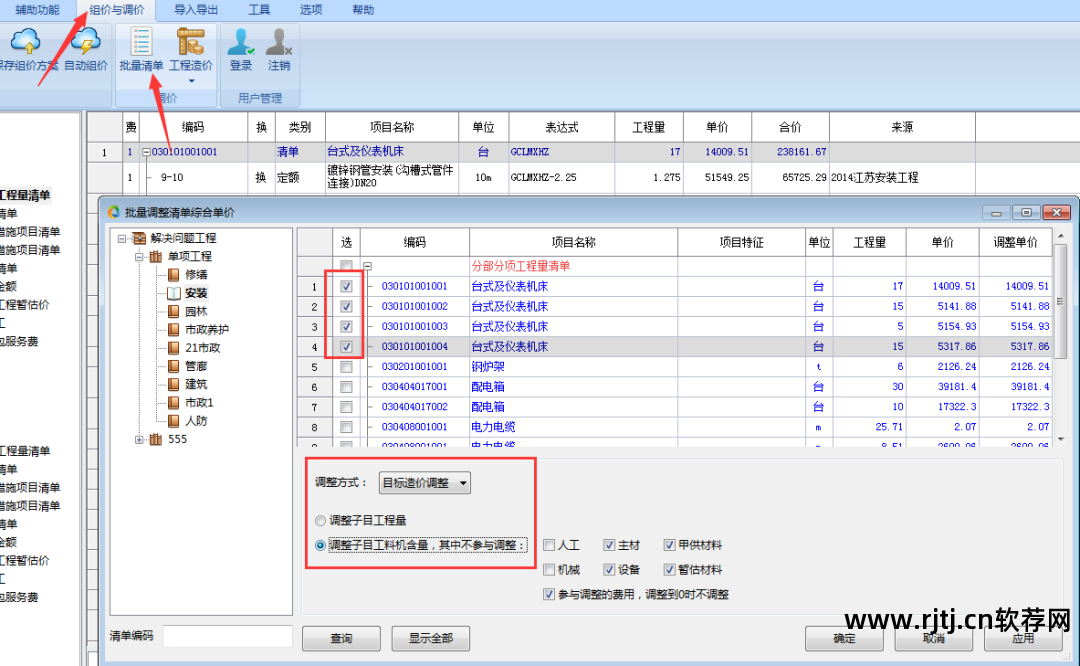Check the row 5 钢炉架 checkbox
This screenshot has width=1080, height=666.
[346, 367]
